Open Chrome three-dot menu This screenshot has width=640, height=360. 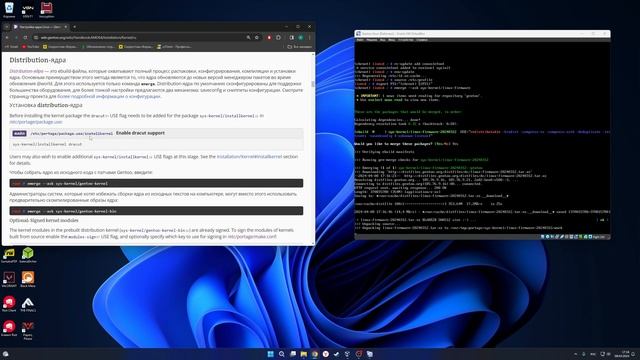pos(309,38)
